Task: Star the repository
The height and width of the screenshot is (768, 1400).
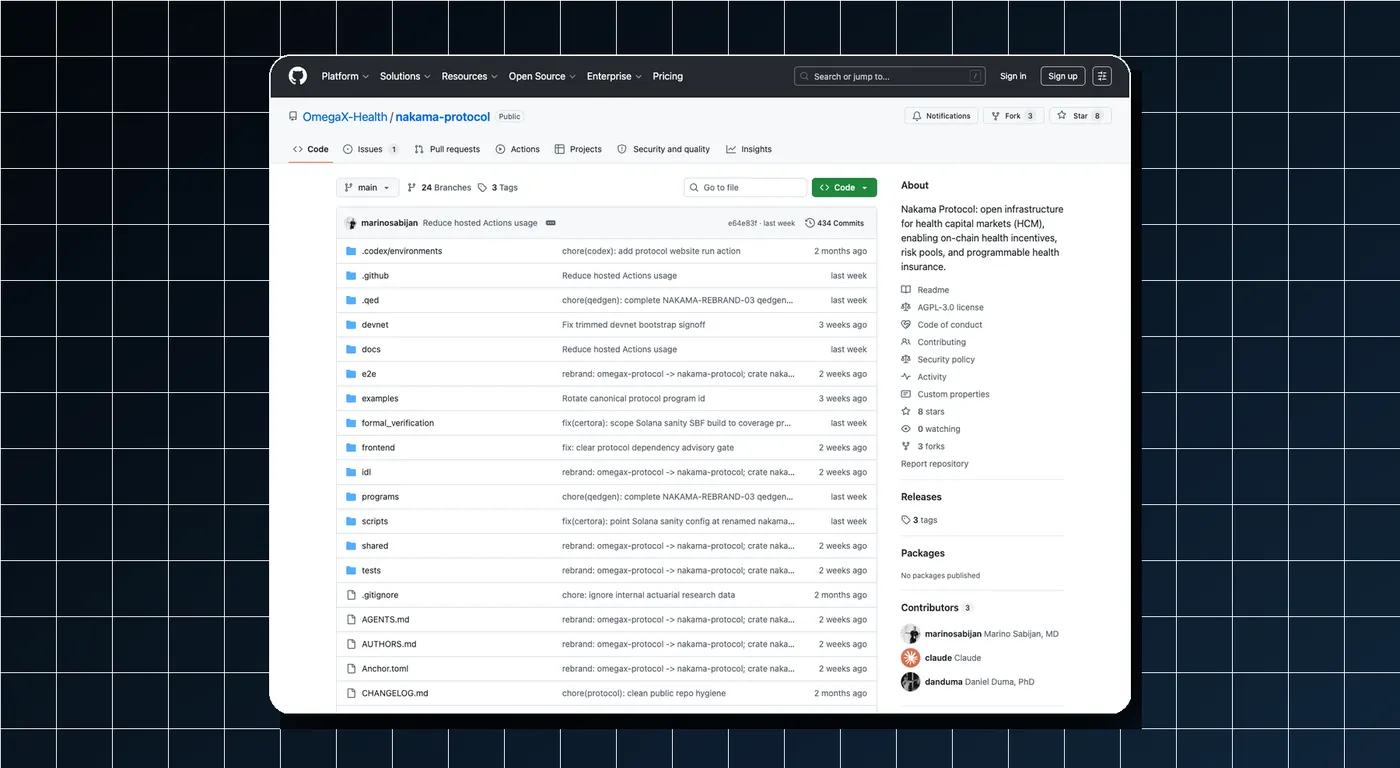Action: [x=1080, y=116]
